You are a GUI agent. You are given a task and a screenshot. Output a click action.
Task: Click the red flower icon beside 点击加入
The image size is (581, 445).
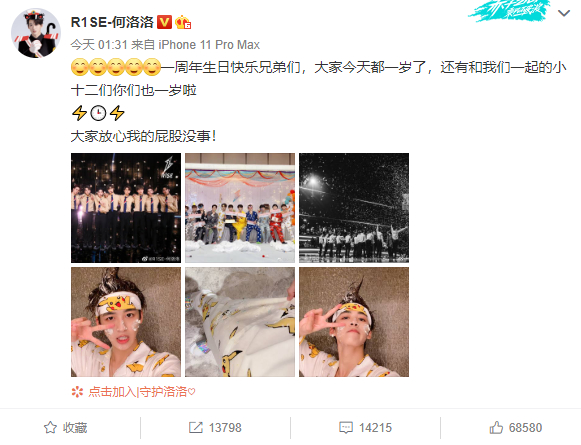[x=77, y=392]
